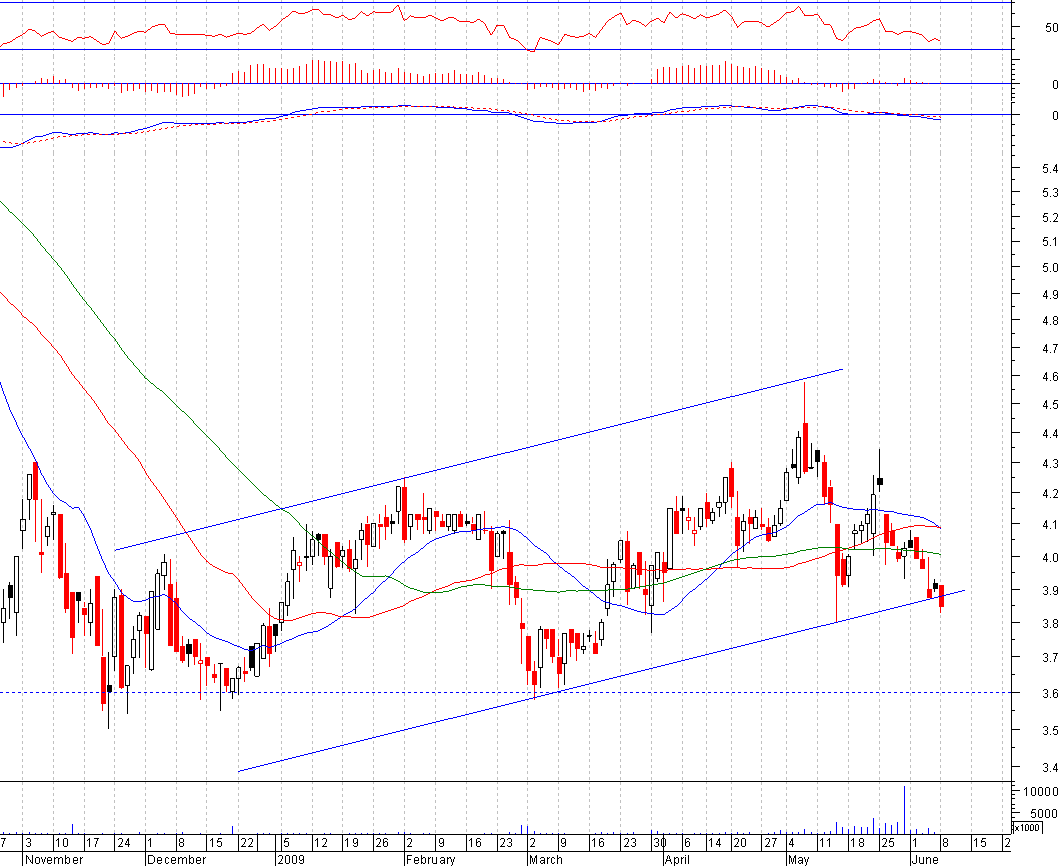Screen dimensions: 1062x866
Task: Select the 4.3 price axis value
Action: point(1050,464)
